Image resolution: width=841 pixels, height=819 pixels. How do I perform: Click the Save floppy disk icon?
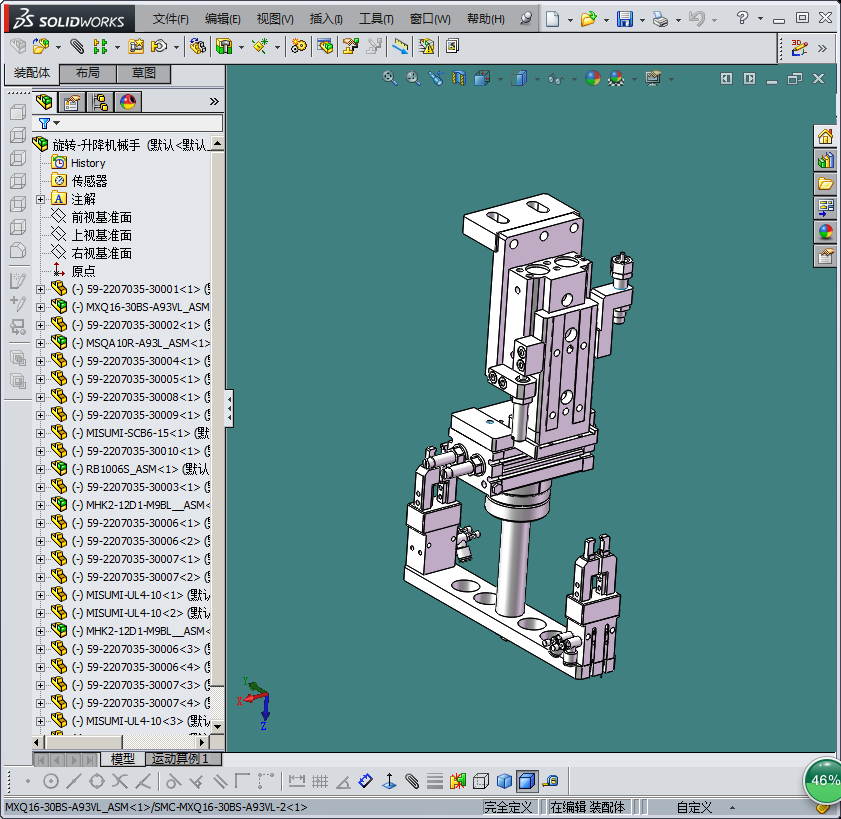624,19
